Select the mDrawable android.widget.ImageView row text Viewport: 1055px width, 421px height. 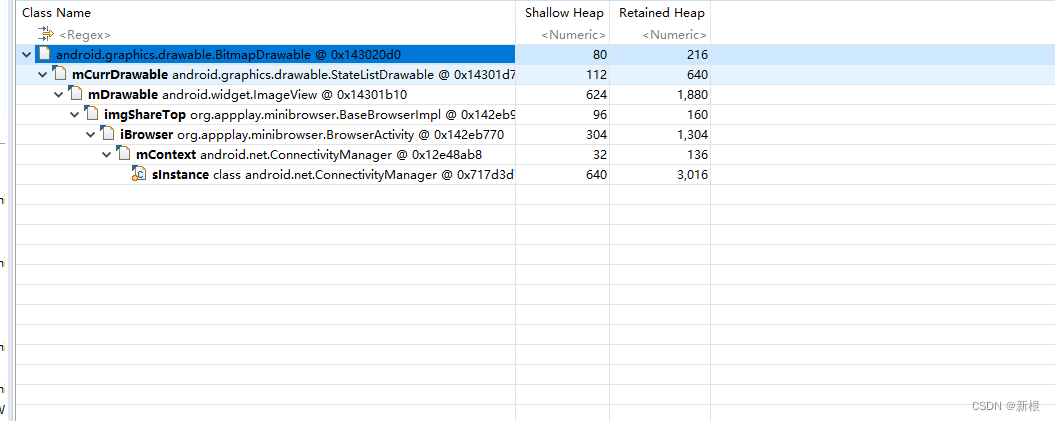click(248, 95)
